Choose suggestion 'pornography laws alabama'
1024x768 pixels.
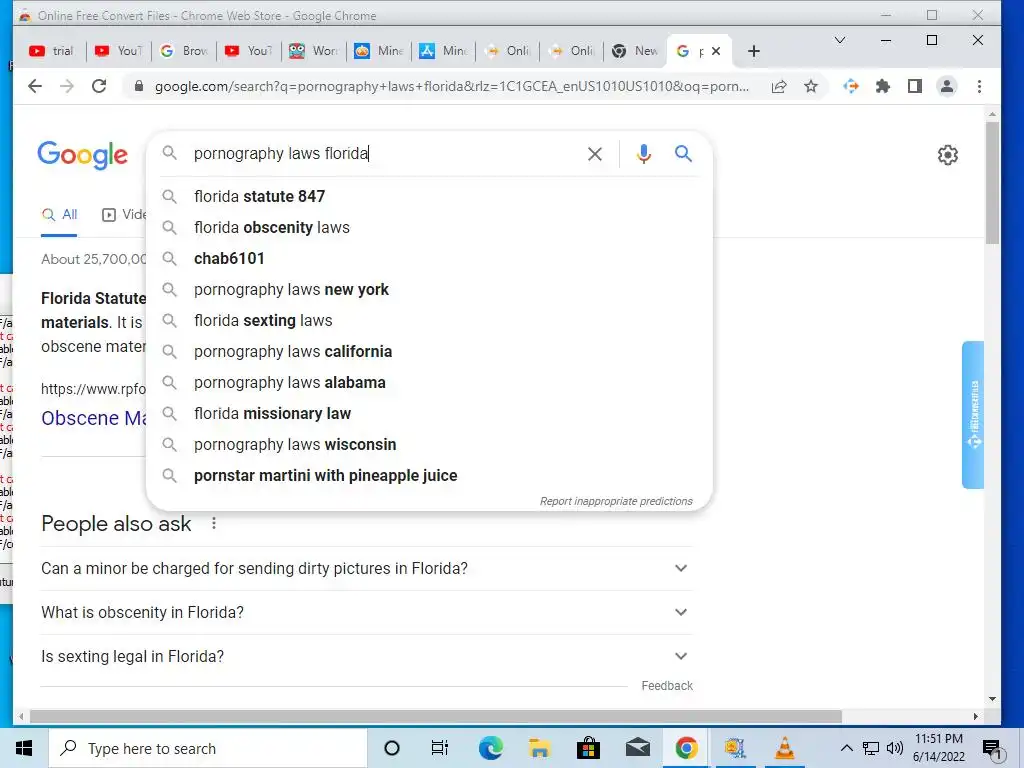click(x=430, y=383)
